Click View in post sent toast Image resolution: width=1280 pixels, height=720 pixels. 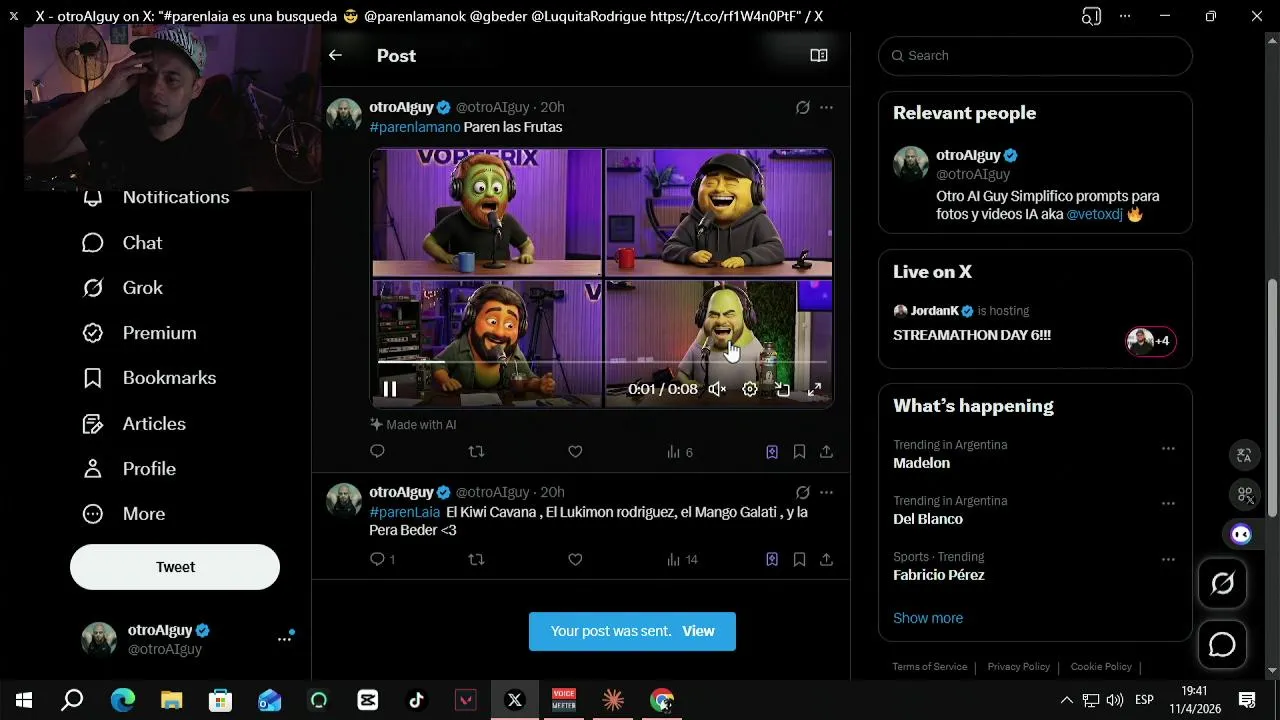(x=698, y=631)
